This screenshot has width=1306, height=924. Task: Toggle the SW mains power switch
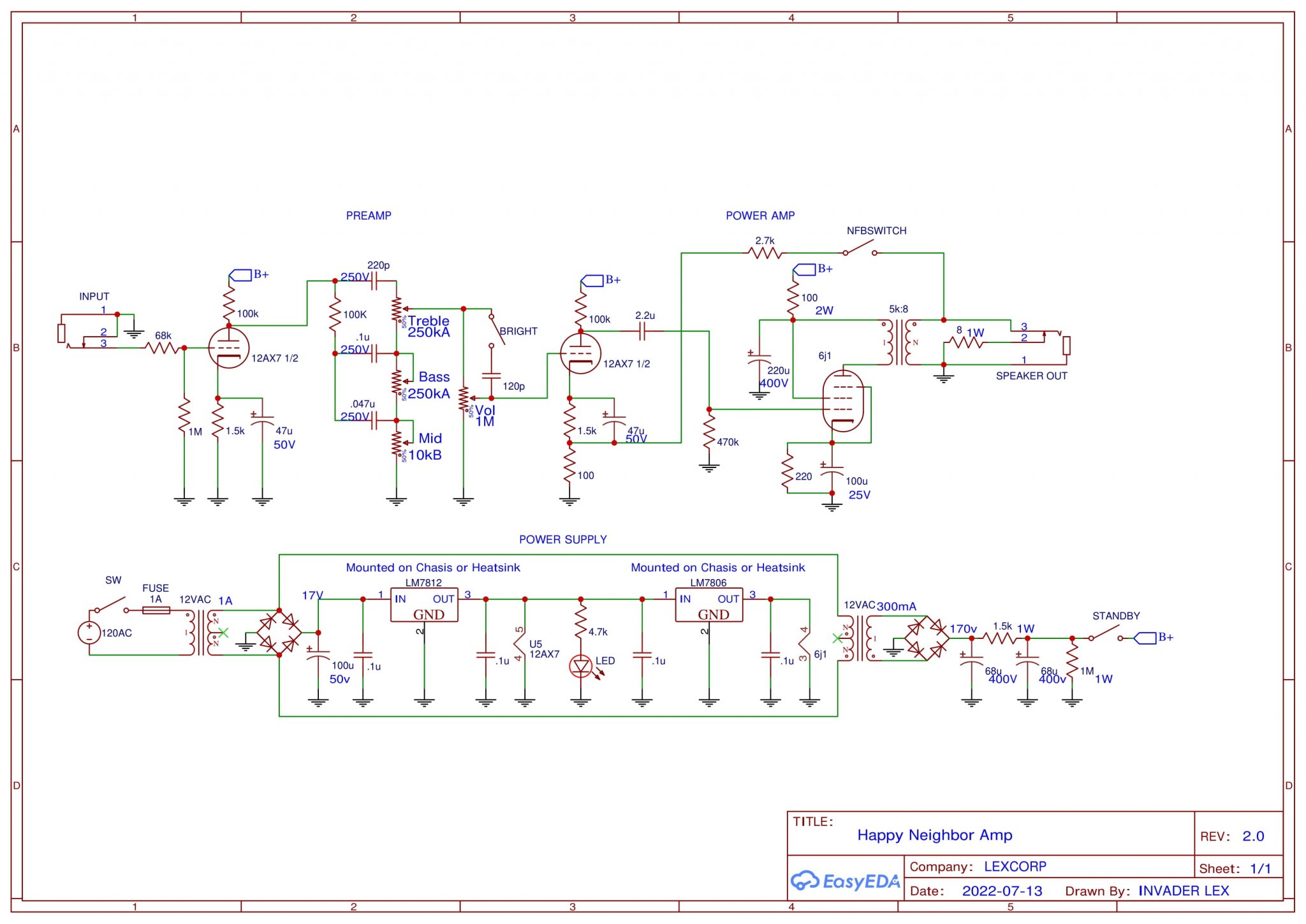coord(111,605)
